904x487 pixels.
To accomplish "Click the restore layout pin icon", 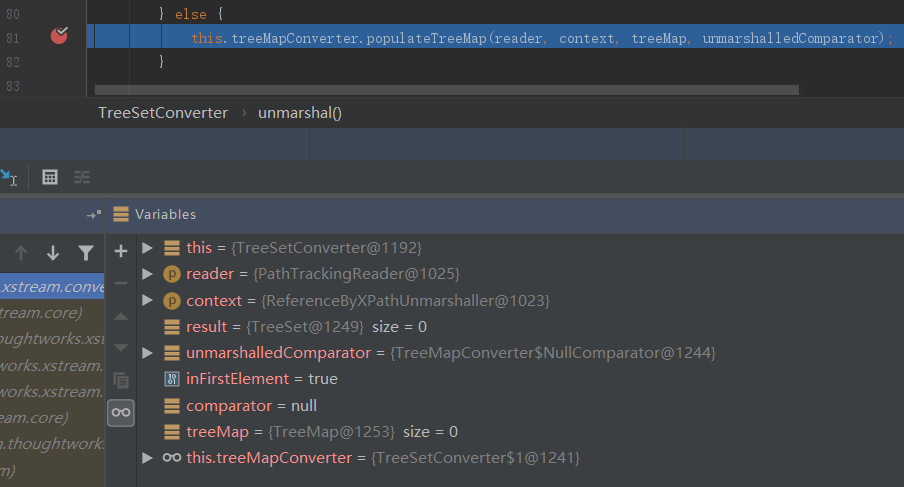I will [x=94, y=214].
